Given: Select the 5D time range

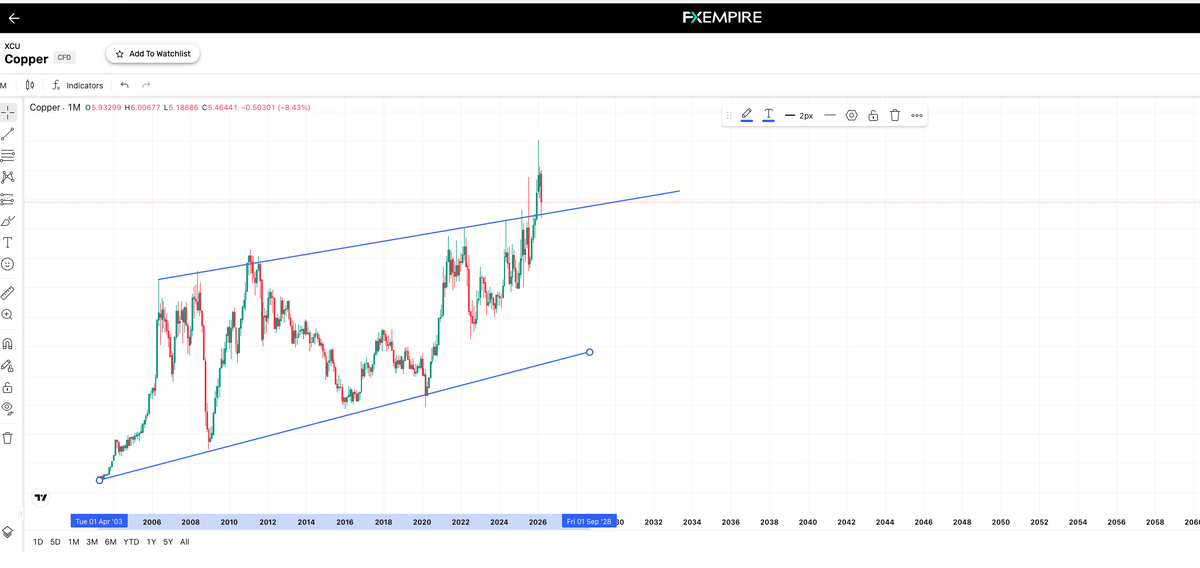Looking at the screenshot, I should [55, 542].
